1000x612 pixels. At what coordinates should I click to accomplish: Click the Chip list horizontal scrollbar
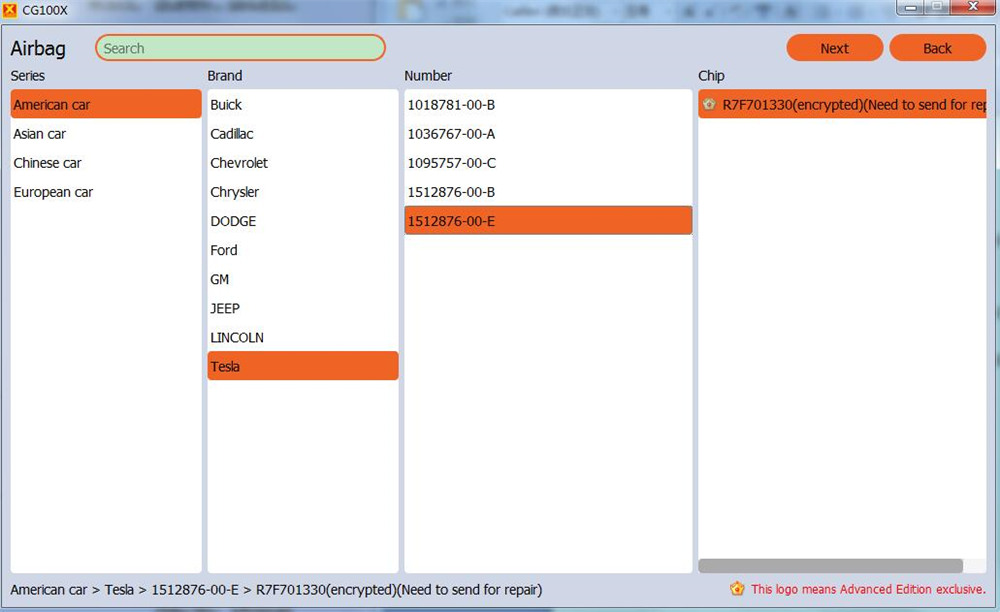(x=830, y=566)
